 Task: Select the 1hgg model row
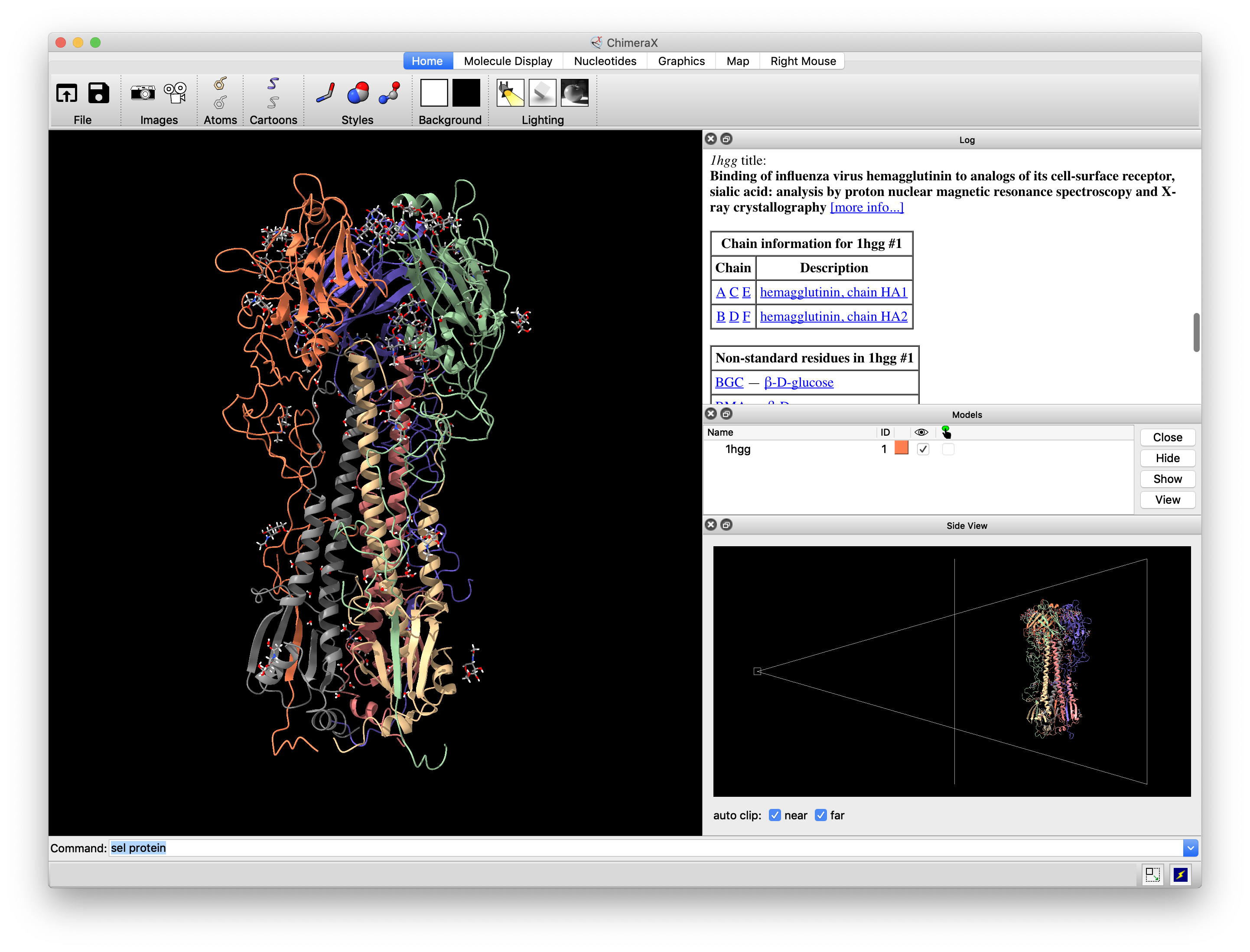[918, 449]
